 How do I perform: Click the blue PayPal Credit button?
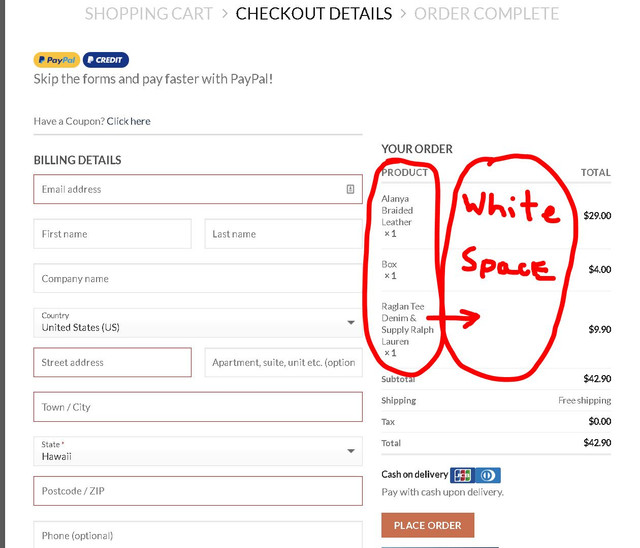(106, 60)
